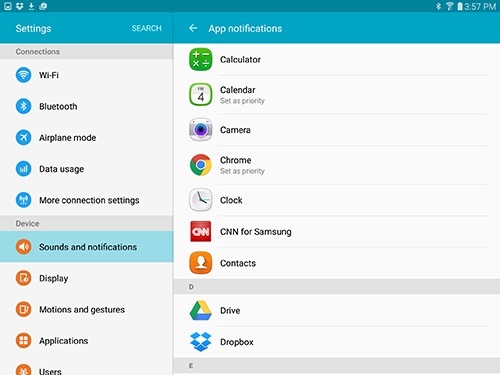The width and height of the screenshot is (500, 375).
Task: Open Calendar notification settings
Action: pos(337,94)
